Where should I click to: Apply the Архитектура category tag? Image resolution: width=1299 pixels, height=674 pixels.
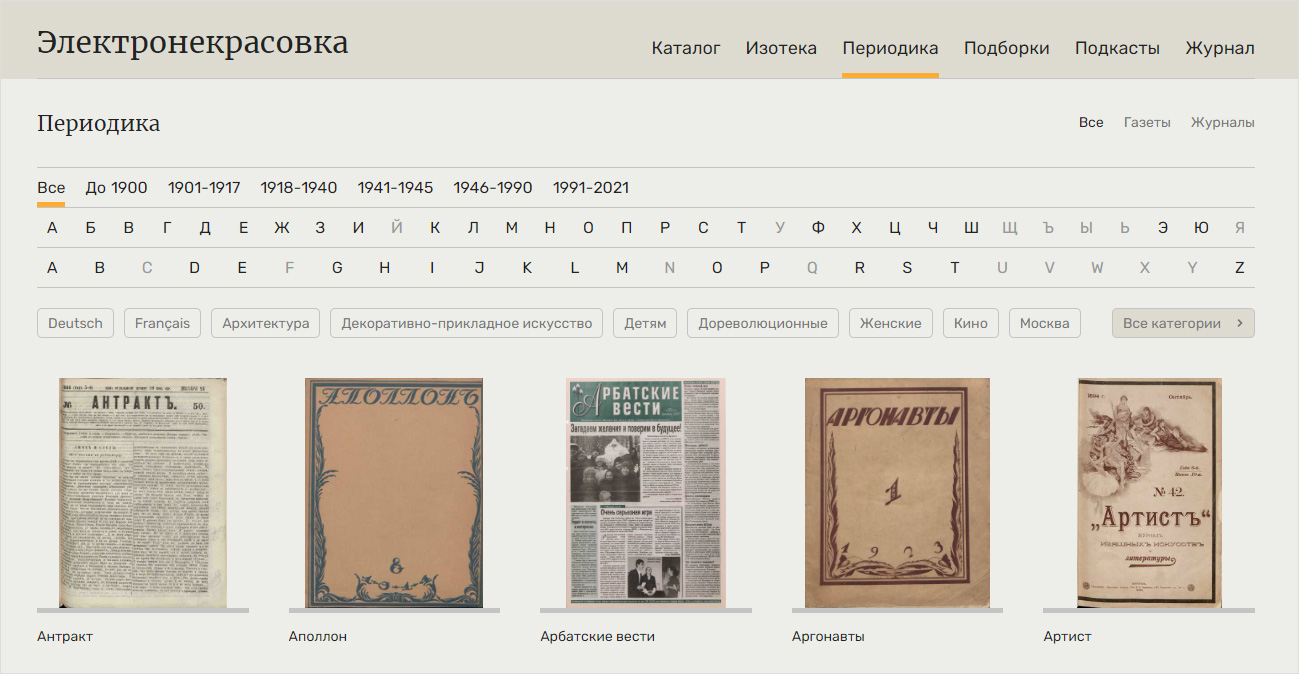pos(266,323)
